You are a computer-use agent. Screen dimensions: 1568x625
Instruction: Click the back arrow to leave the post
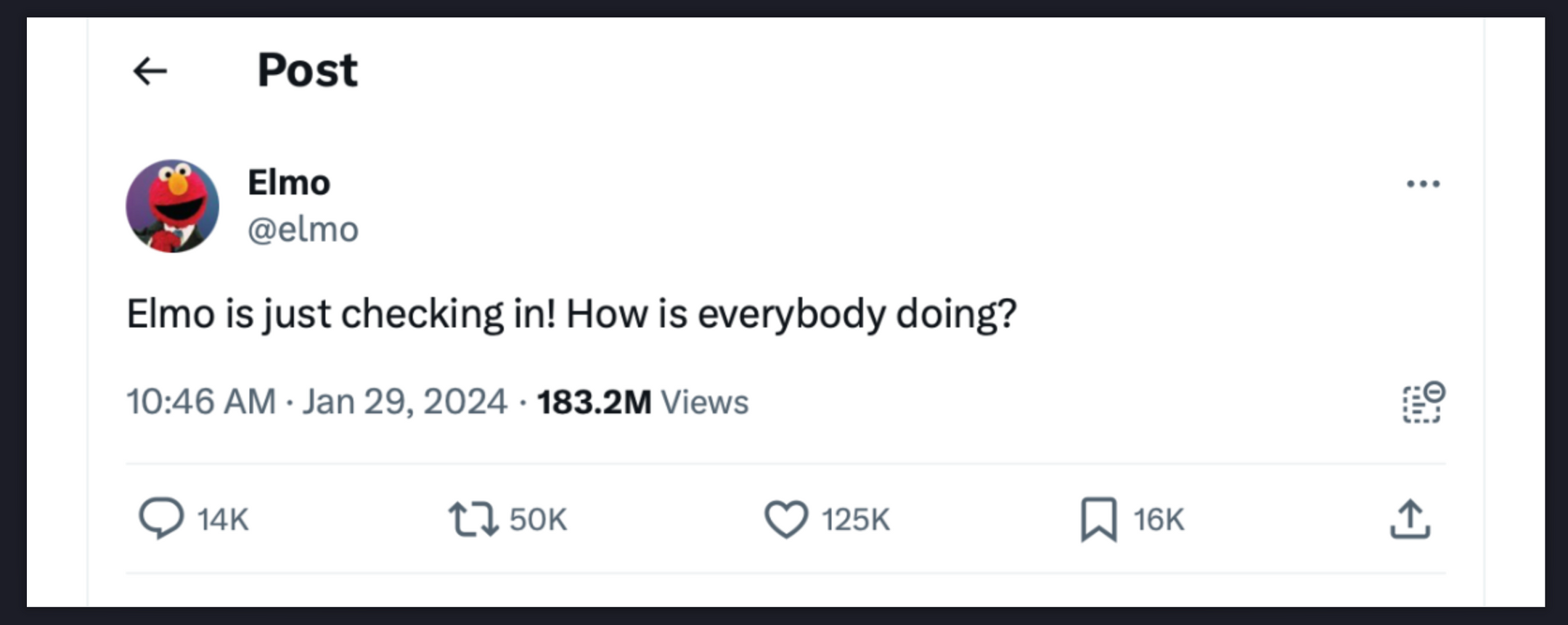[x=150, y=70]
